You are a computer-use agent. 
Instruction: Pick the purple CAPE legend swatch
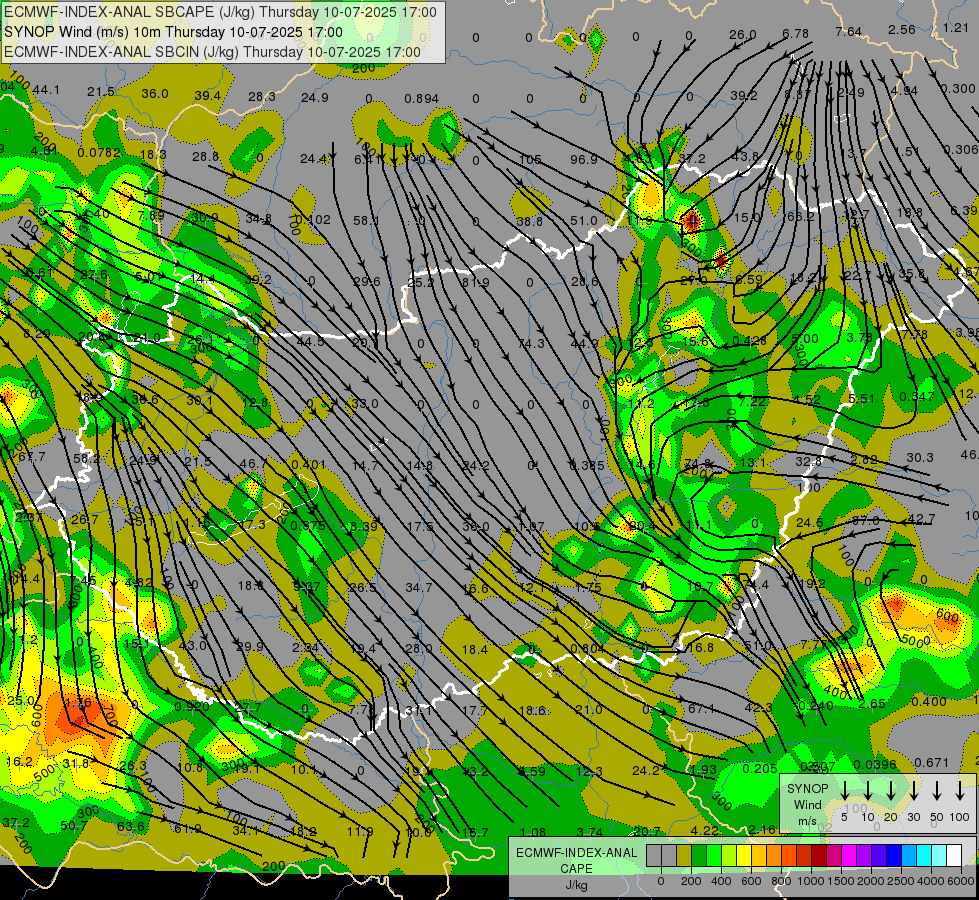[x=865, y=856]
